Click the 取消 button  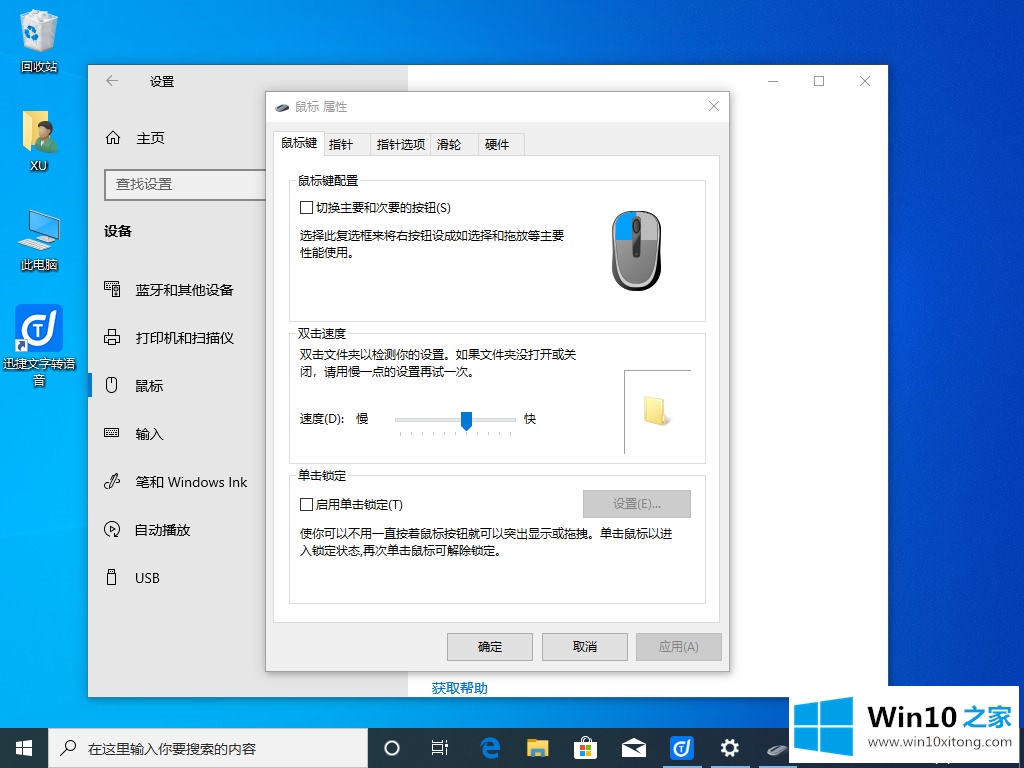[x=584, y=647]
